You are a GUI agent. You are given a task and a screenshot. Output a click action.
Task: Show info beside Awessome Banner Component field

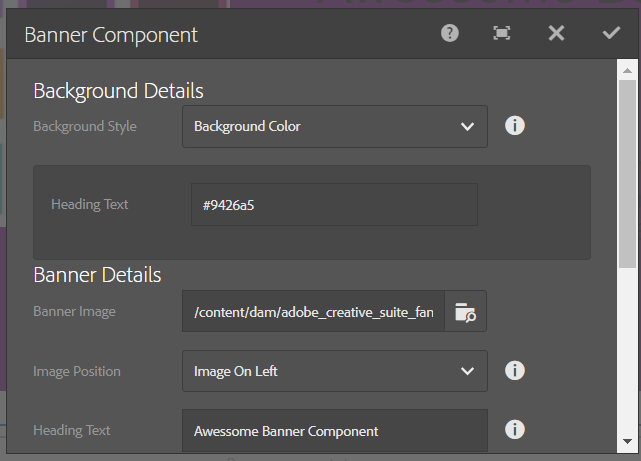point(515,430)
